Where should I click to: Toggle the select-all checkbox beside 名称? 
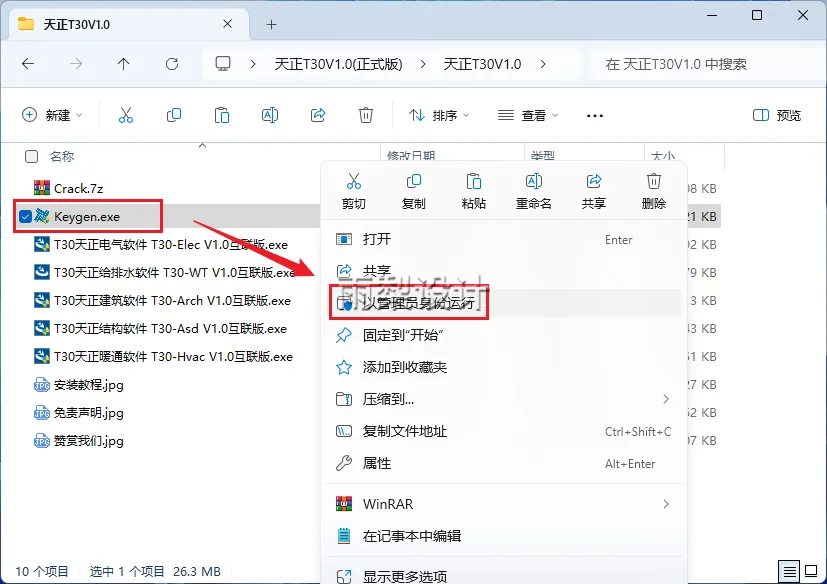coord(32,156)
